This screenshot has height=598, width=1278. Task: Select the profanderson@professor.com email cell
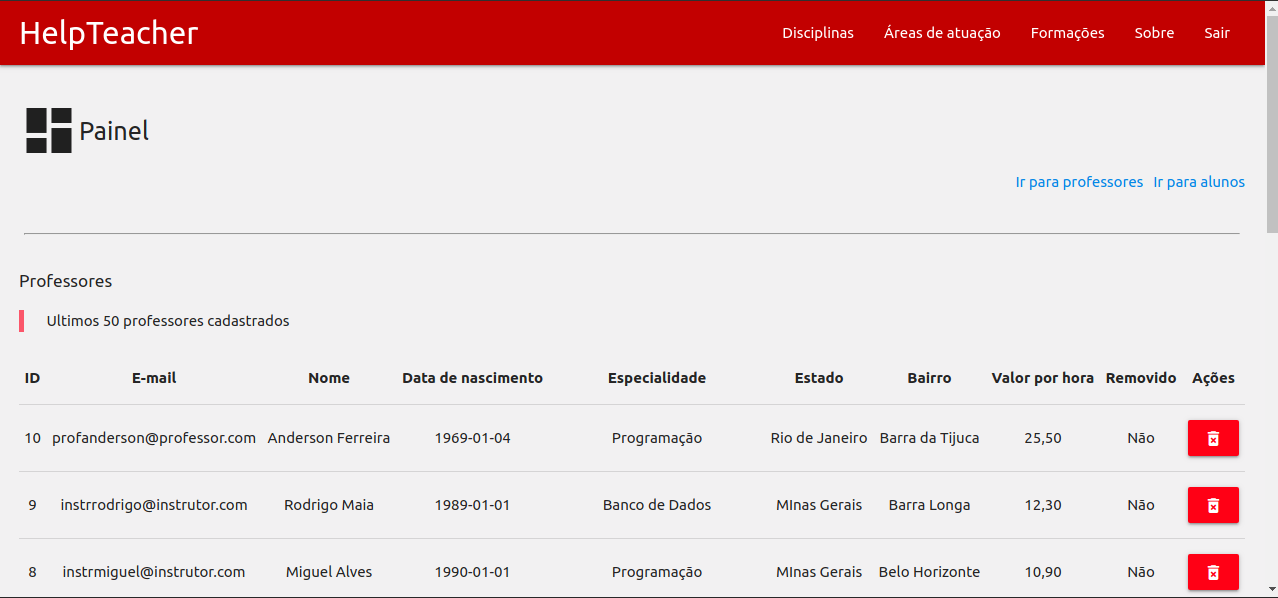154,438
